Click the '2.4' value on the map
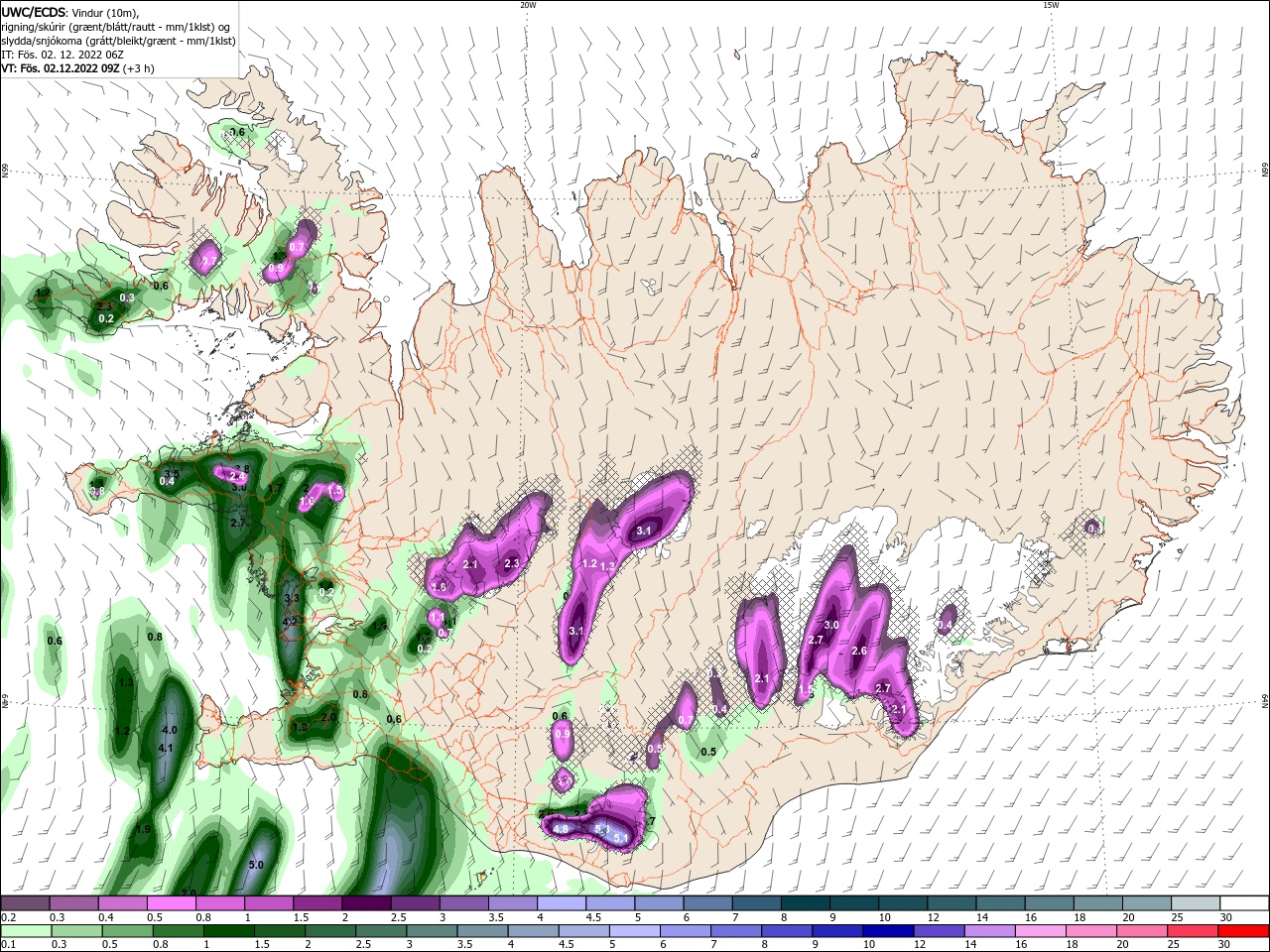 (237, 477)
